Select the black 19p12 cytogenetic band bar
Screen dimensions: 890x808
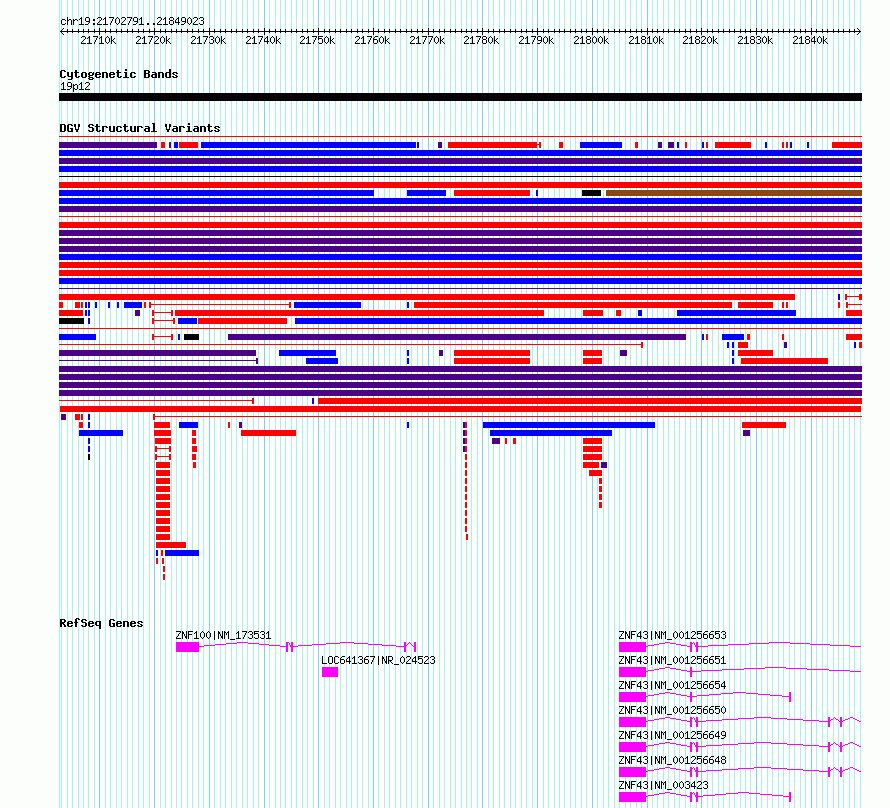pos(460,97)
